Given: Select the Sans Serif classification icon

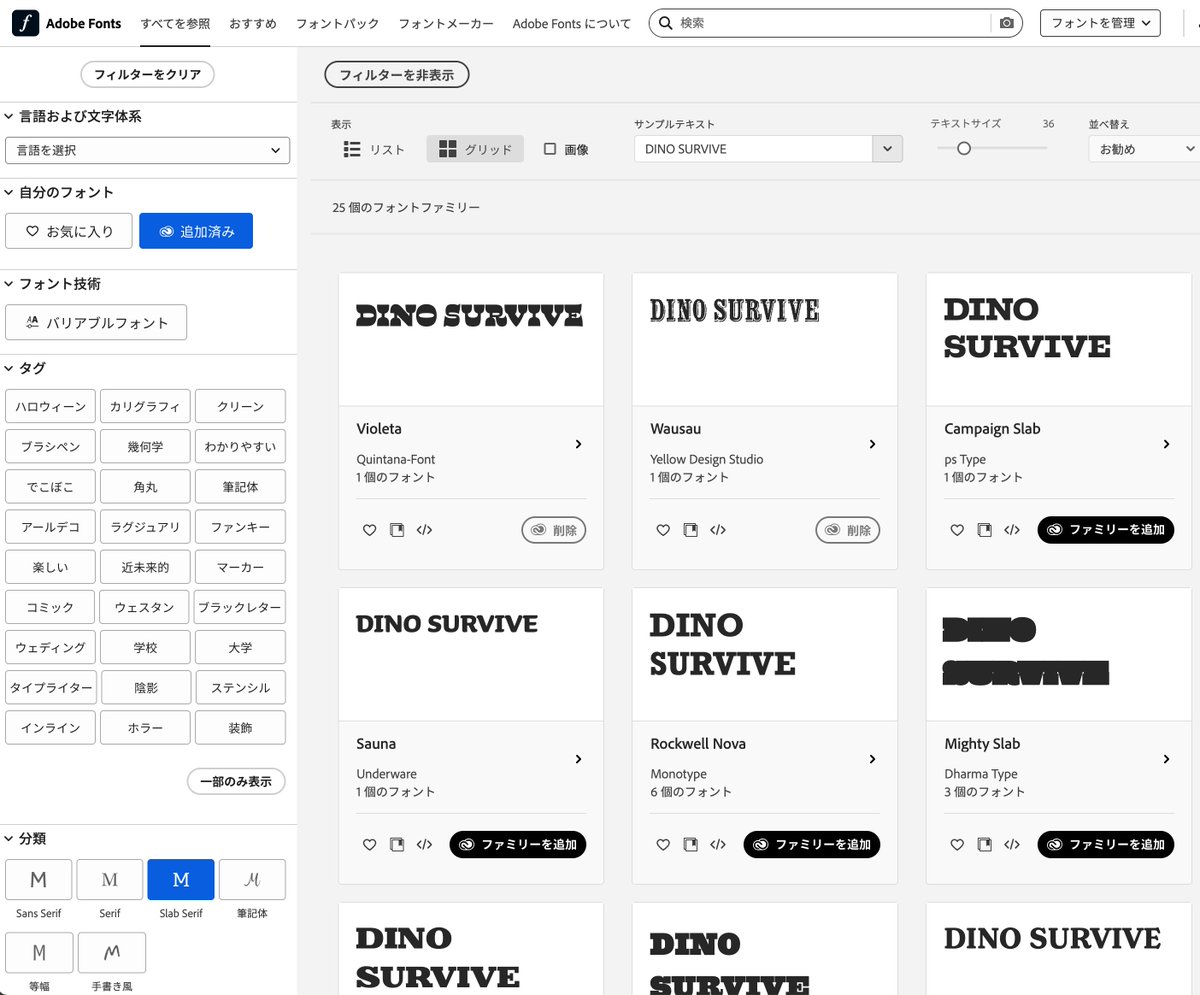Looking at the screenshot, I should 38,879.
